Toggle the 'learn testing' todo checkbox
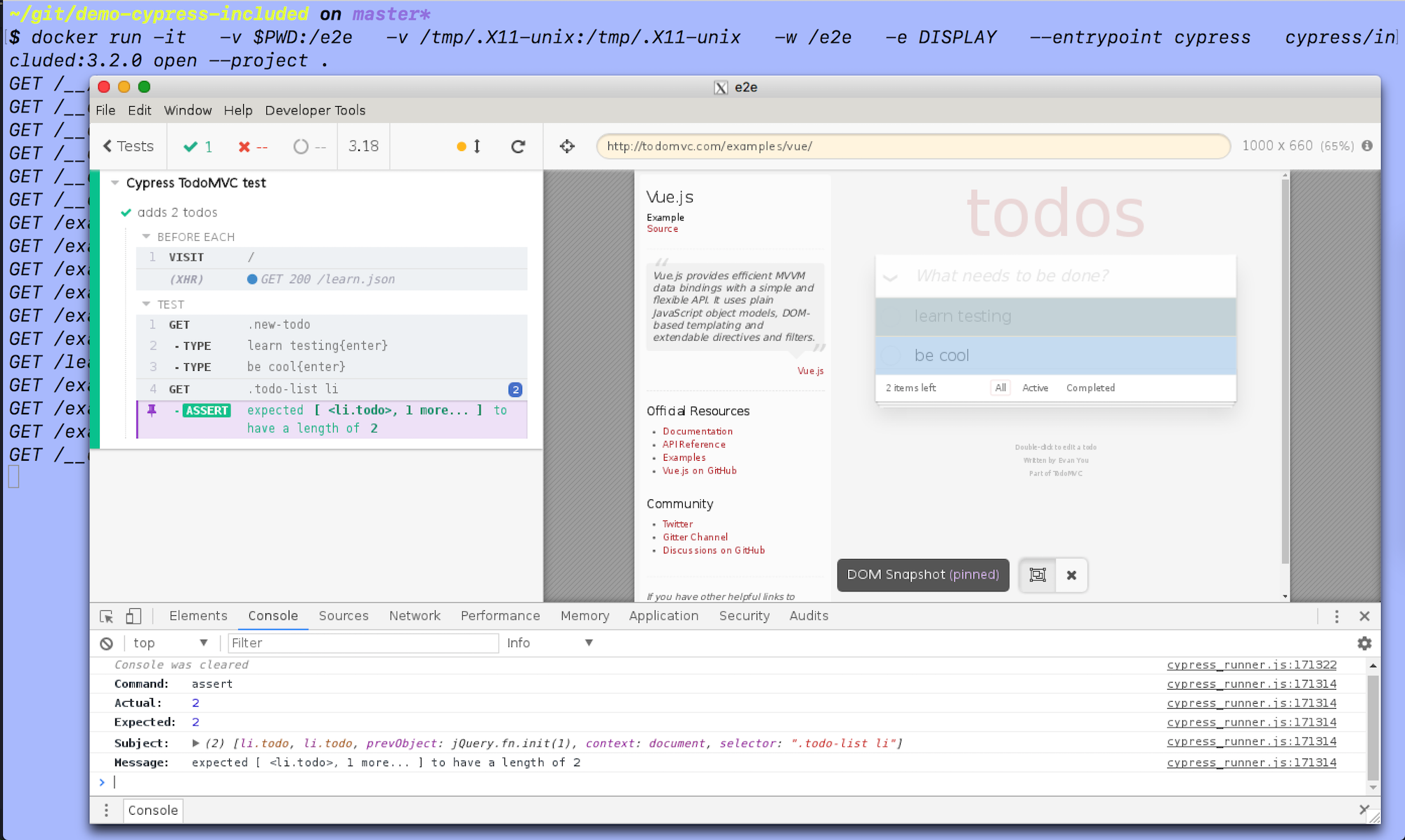Viewport: 1405px width, 840px height. (891, 316)
